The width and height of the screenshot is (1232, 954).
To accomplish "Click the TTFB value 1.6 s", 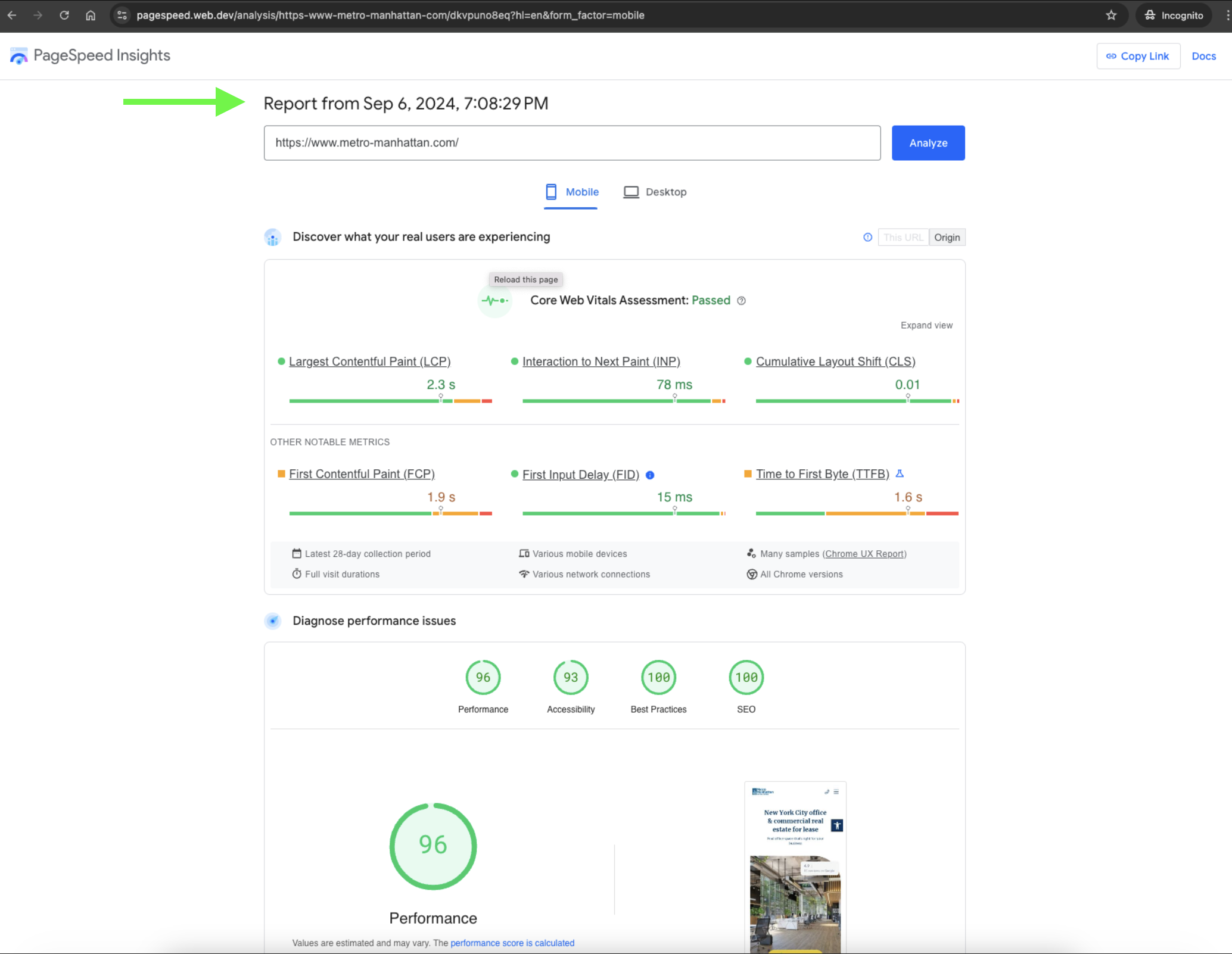I will pos(908,497).
